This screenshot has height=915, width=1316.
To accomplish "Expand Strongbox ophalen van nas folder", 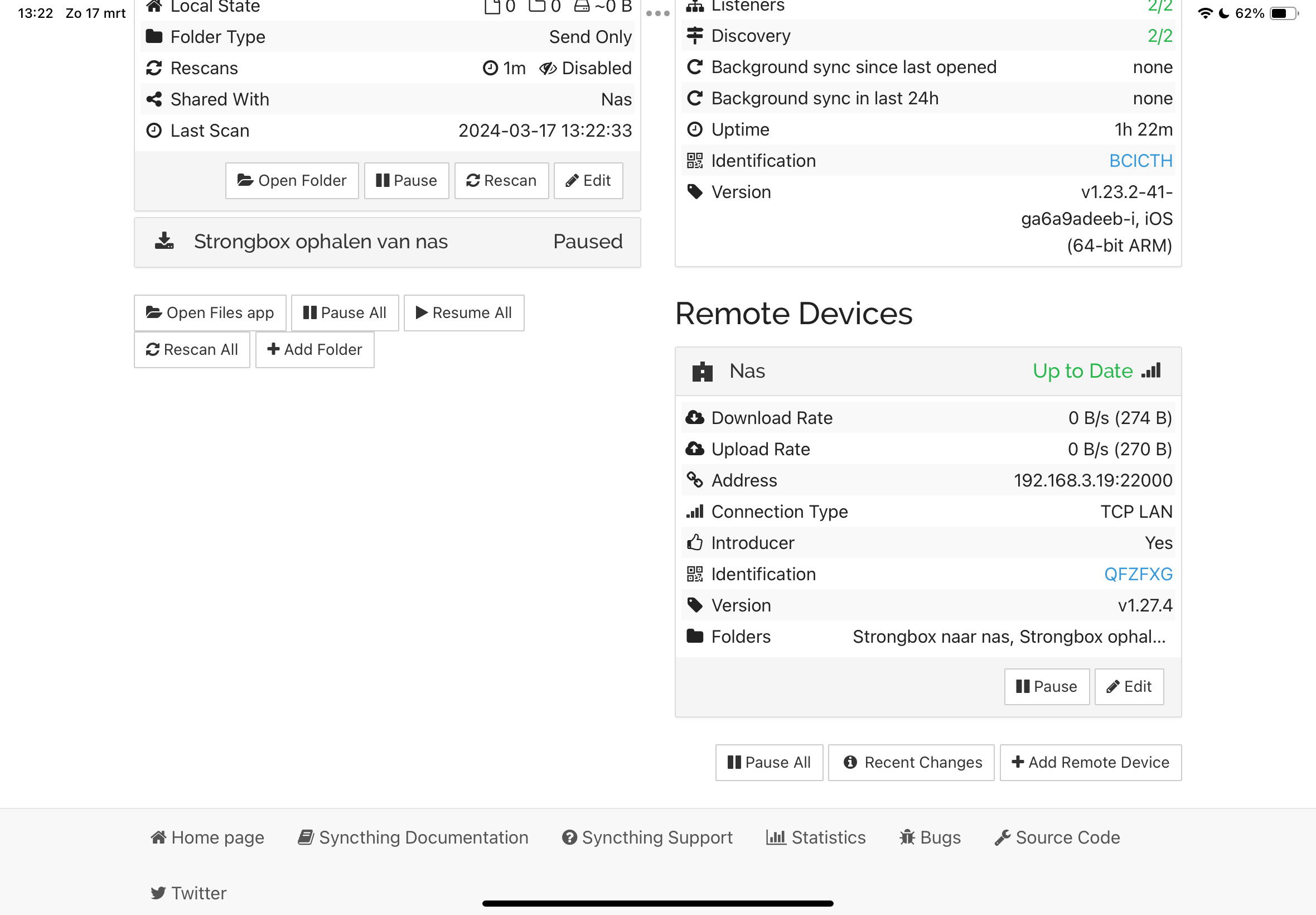I will 388,242.
